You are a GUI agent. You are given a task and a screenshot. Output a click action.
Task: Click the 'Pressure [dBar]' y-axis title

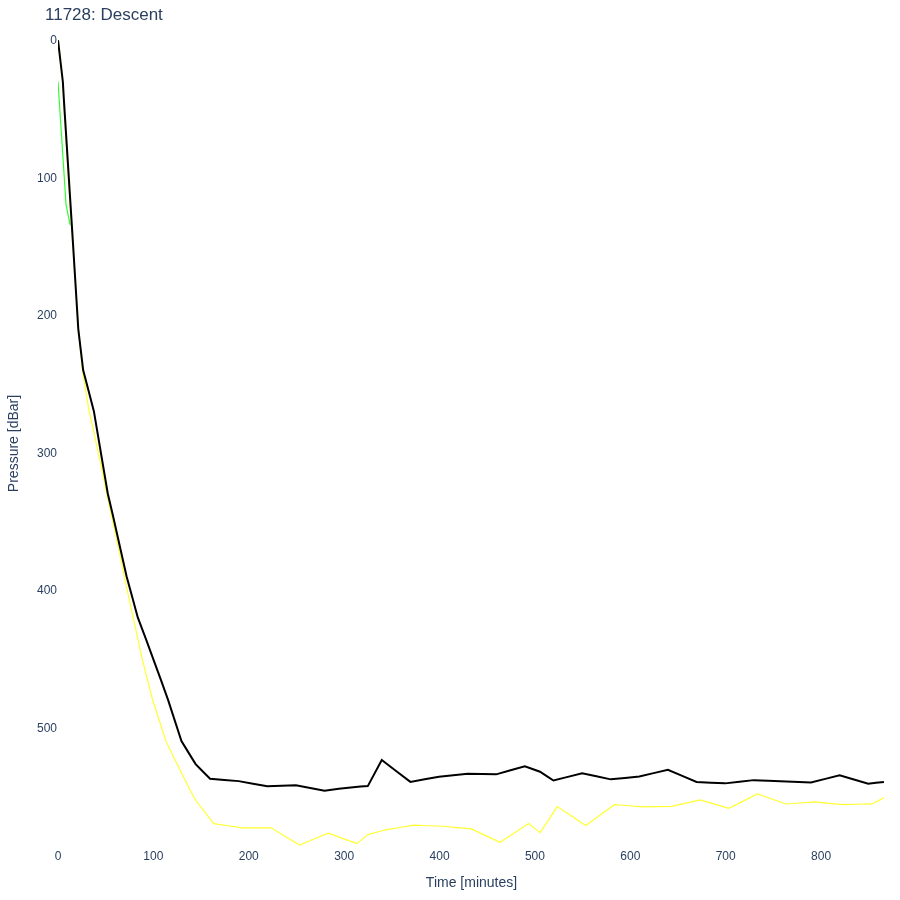[x=13, y=443]
